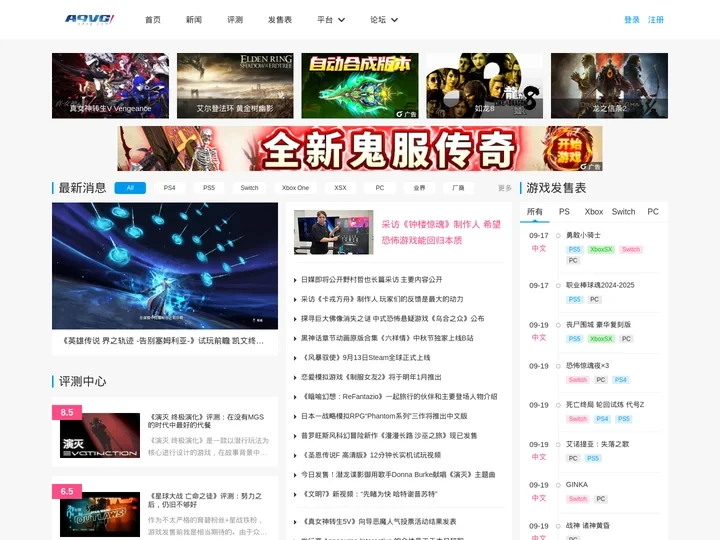Viewport: 720px width, 540px height.
Task: Filter news by Switch
Action: [249, 188]
